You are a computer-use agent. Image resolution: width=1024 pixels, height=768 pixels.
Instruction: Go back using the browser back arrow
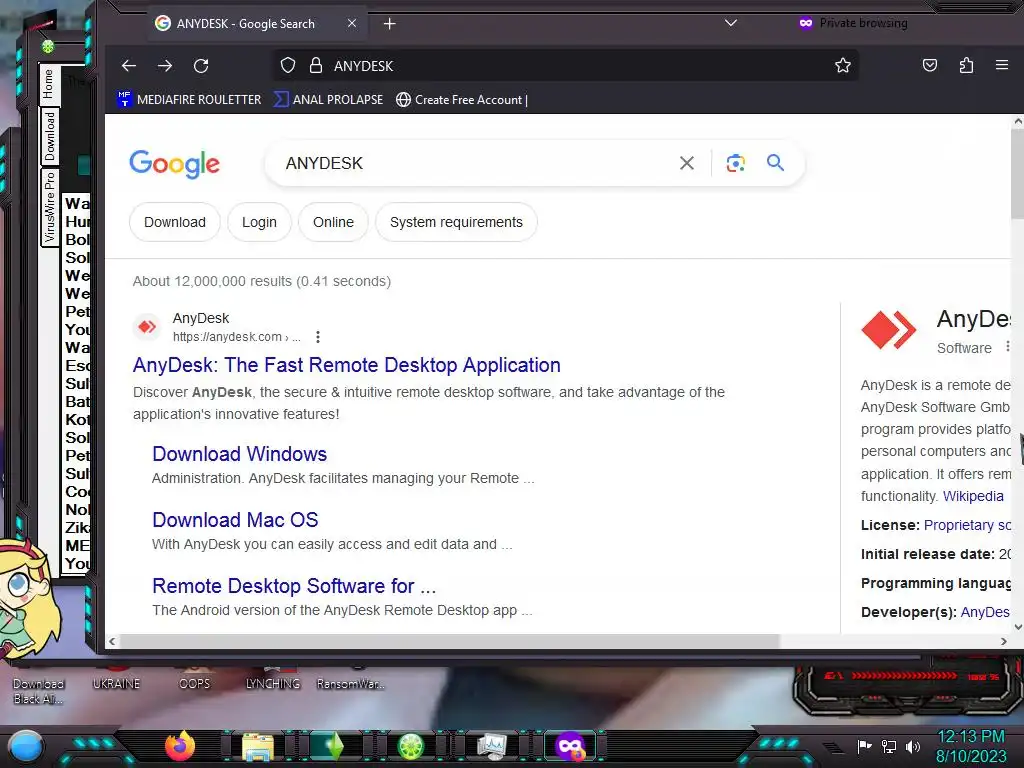point(129,66)
